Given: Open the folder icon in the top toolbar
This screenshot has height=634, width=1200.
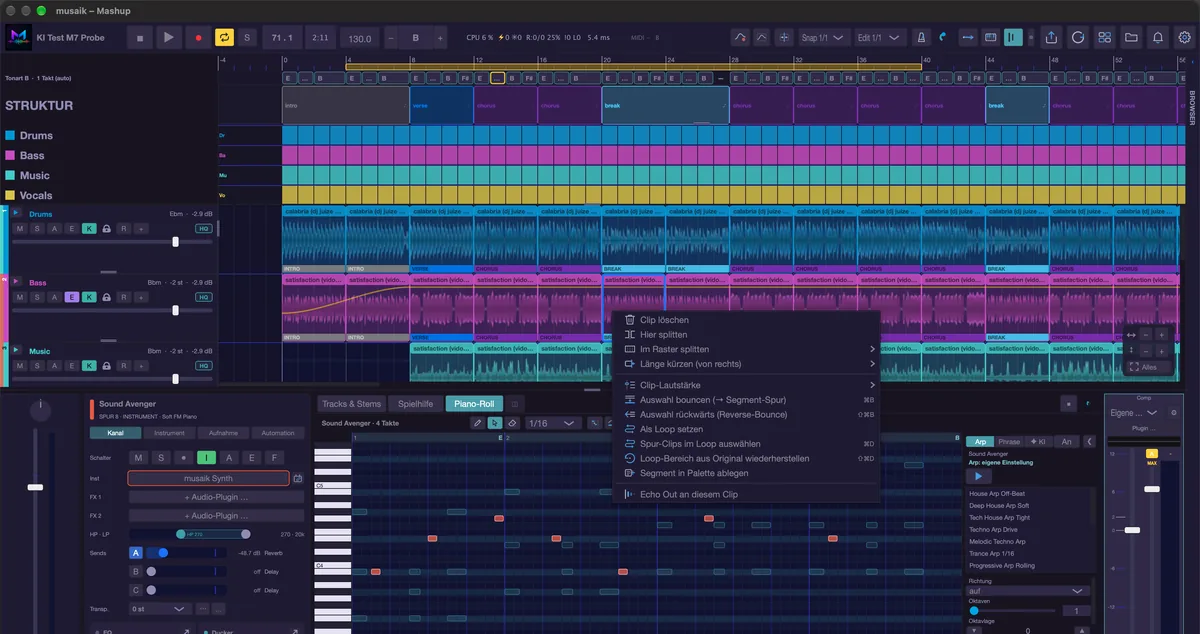Looking at the screenshot, I should (x=1131, y=38).
